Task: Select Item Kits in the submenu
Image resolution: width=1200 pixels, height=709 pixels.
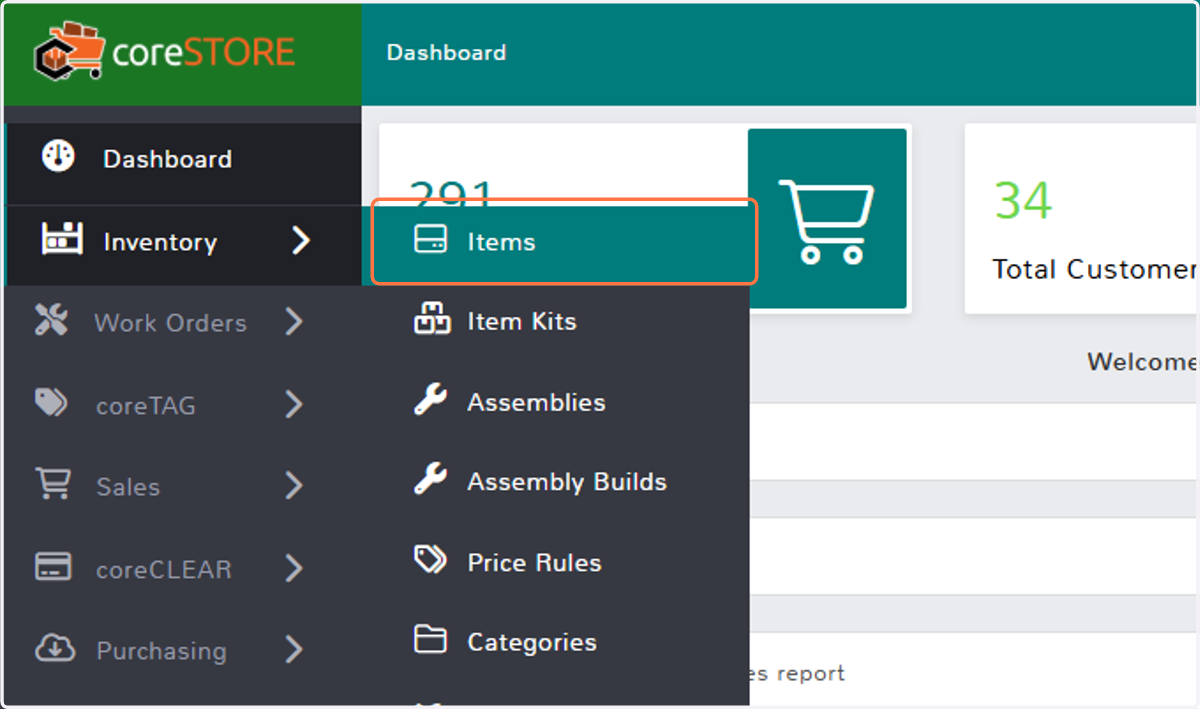Action: tap(522, 322)
